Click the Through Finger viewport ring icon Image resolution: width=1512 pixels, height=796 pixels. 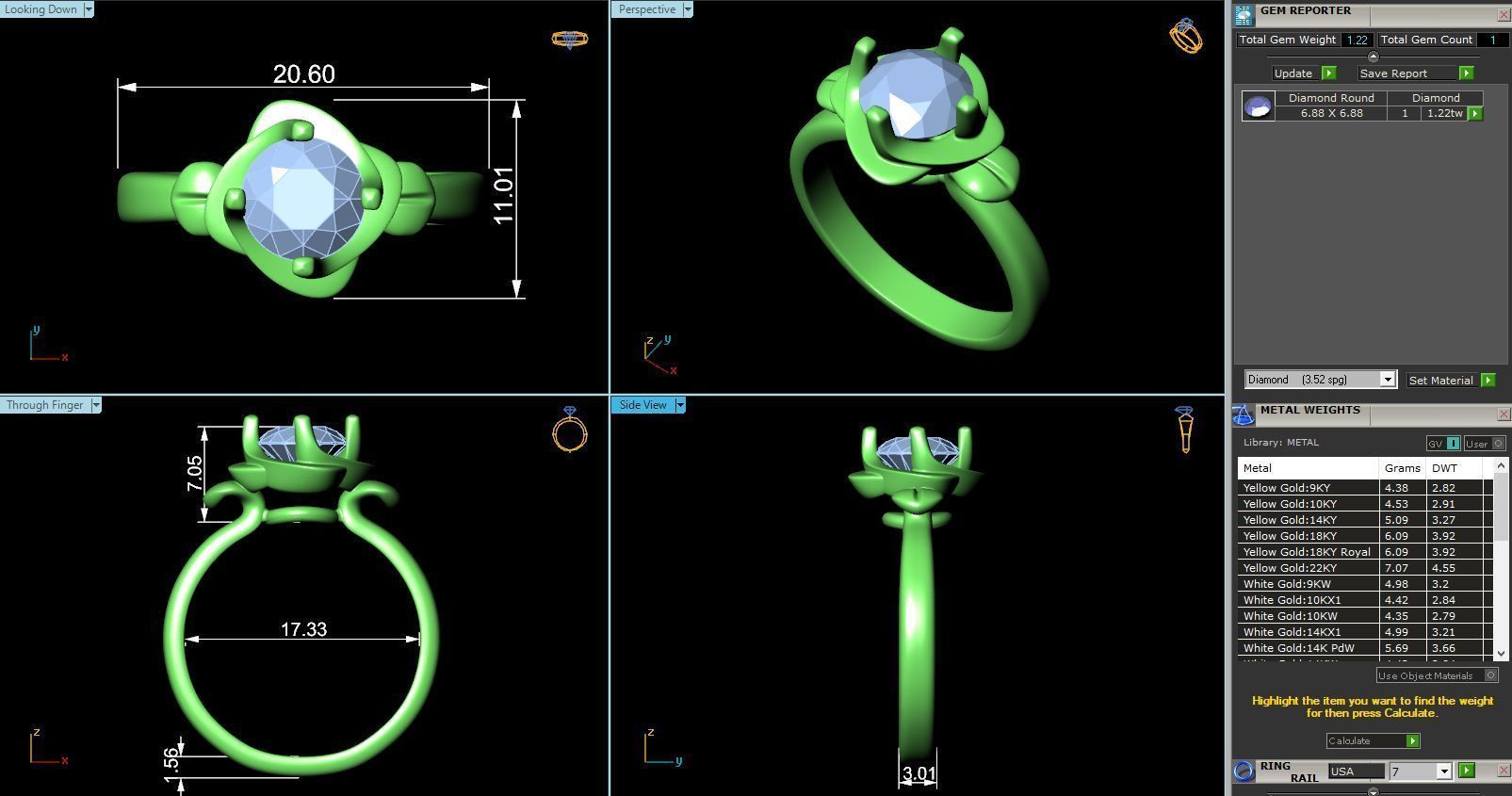pos(570,430)
